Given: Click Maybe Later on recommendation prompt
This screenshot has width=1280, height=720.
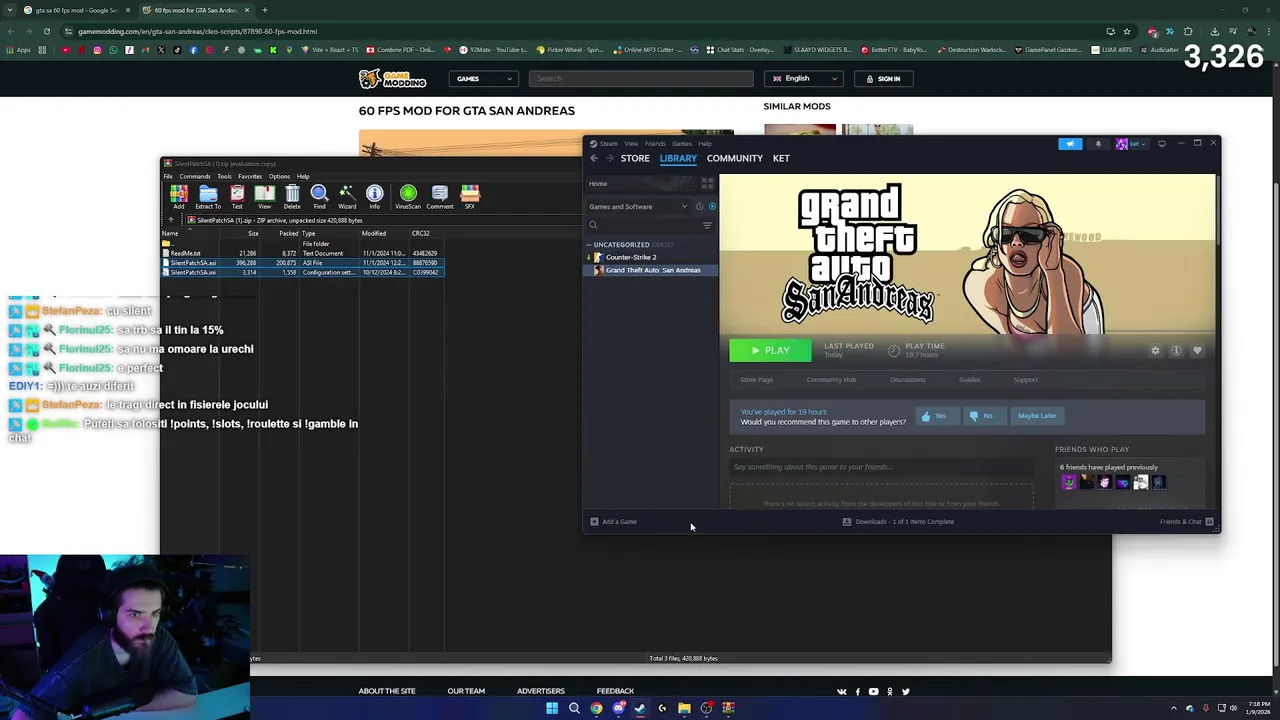Looking at the screenshot, I should 1037,416.
